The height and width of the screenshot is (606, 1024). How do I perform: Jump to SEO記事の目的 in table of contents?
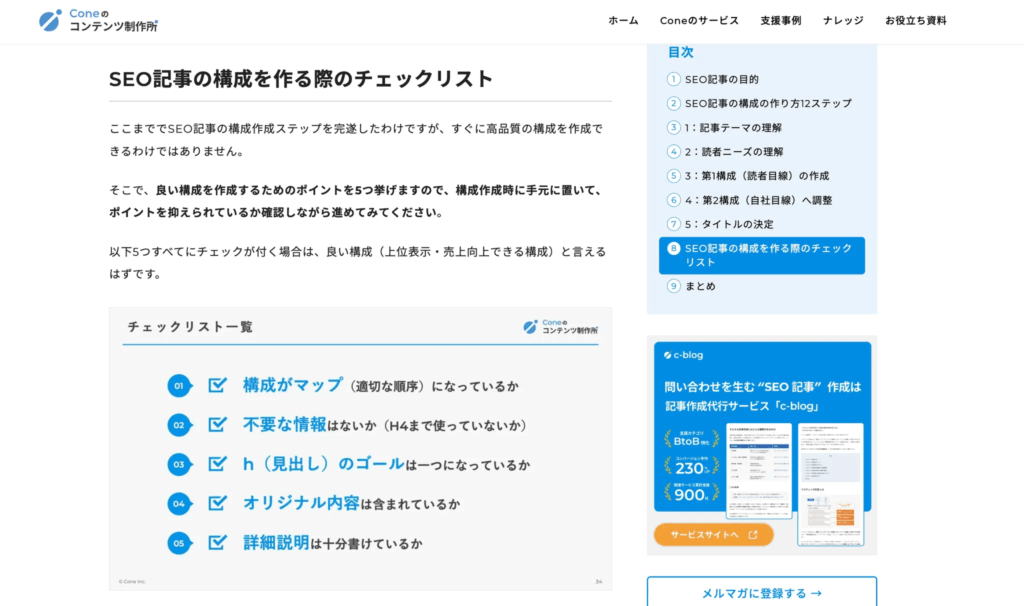pyautogui.click(x=722, y=79)
